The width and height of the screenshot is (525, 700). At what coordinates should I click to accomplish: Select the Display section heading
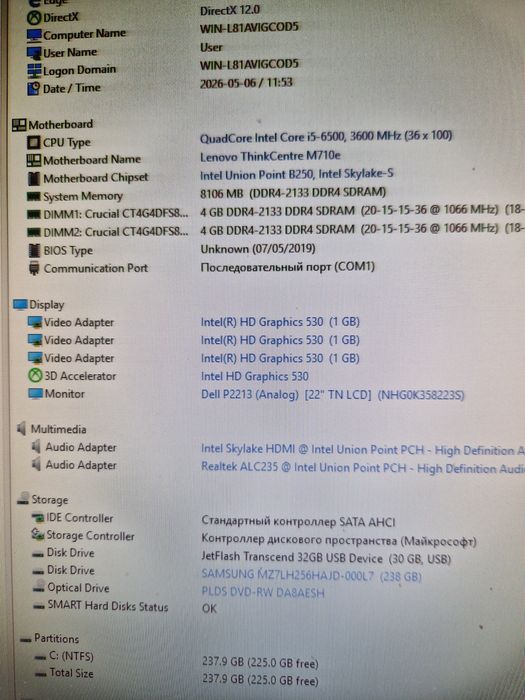pos(47,305)
